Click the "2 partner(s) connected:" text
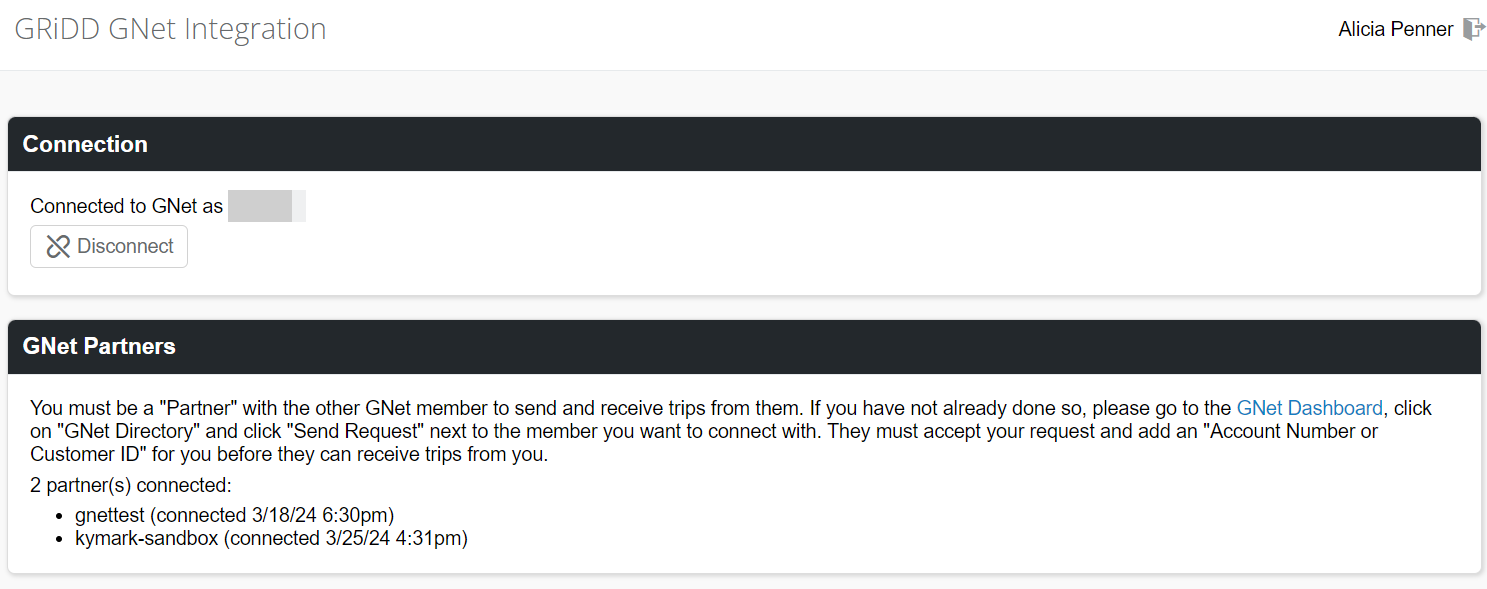Screen dimensions: 1487x589 tap(130, 486)
